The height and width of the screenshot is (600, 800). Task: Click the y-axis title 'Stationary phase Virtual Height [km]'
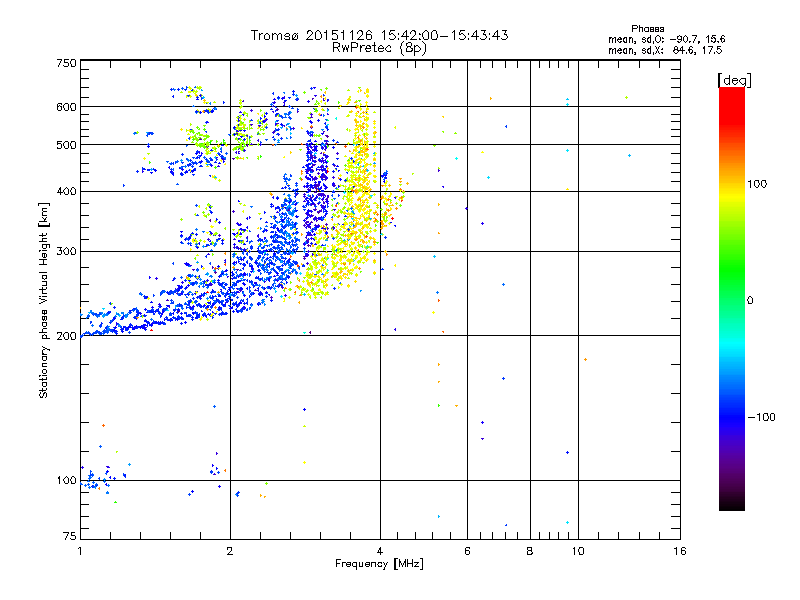[x=43, y=301]
